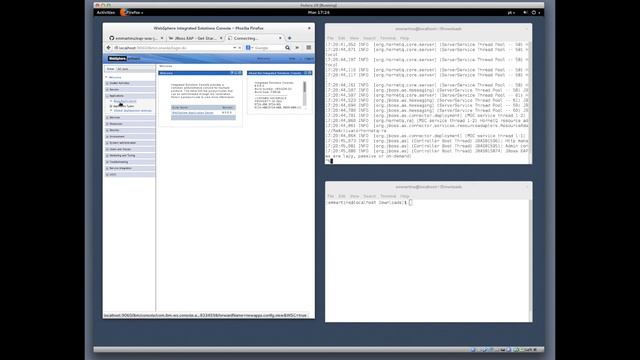Expand the Security section
The image size is (640, 360).
coord(130,130)
